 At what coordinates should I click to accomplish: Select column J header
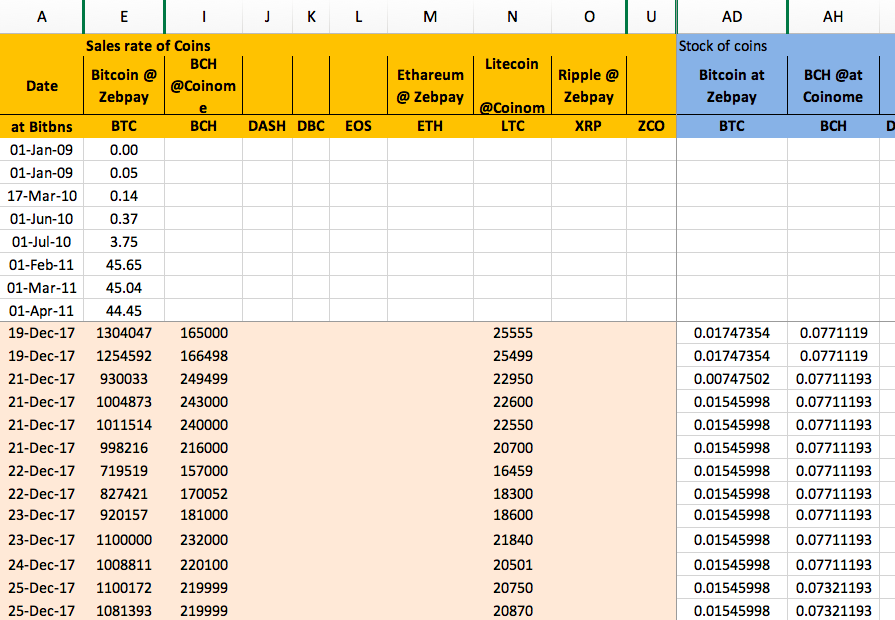coord(267,17)
